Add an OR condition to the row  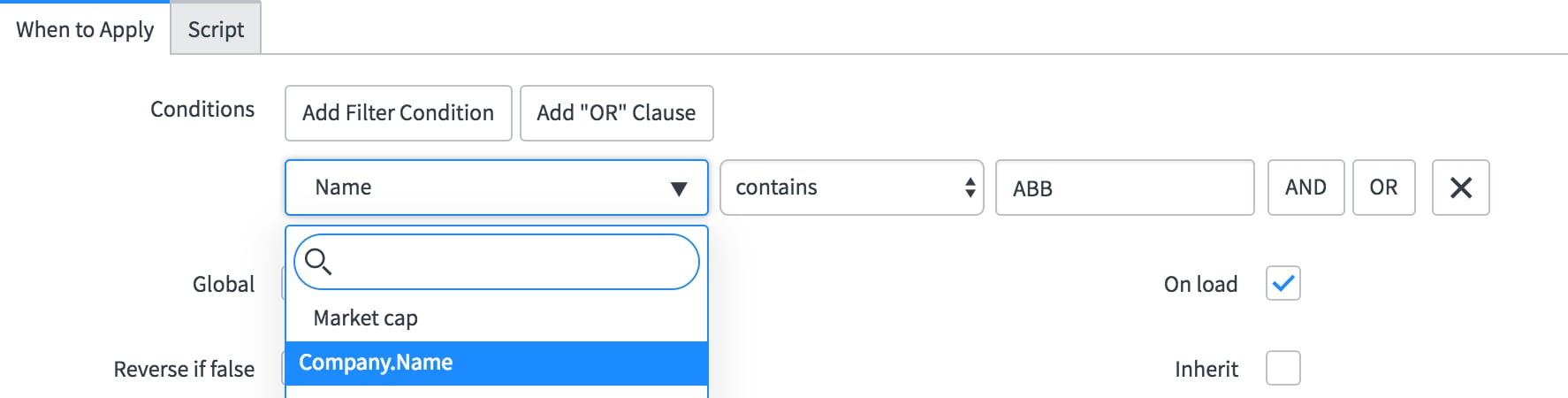coord(1383,188)
